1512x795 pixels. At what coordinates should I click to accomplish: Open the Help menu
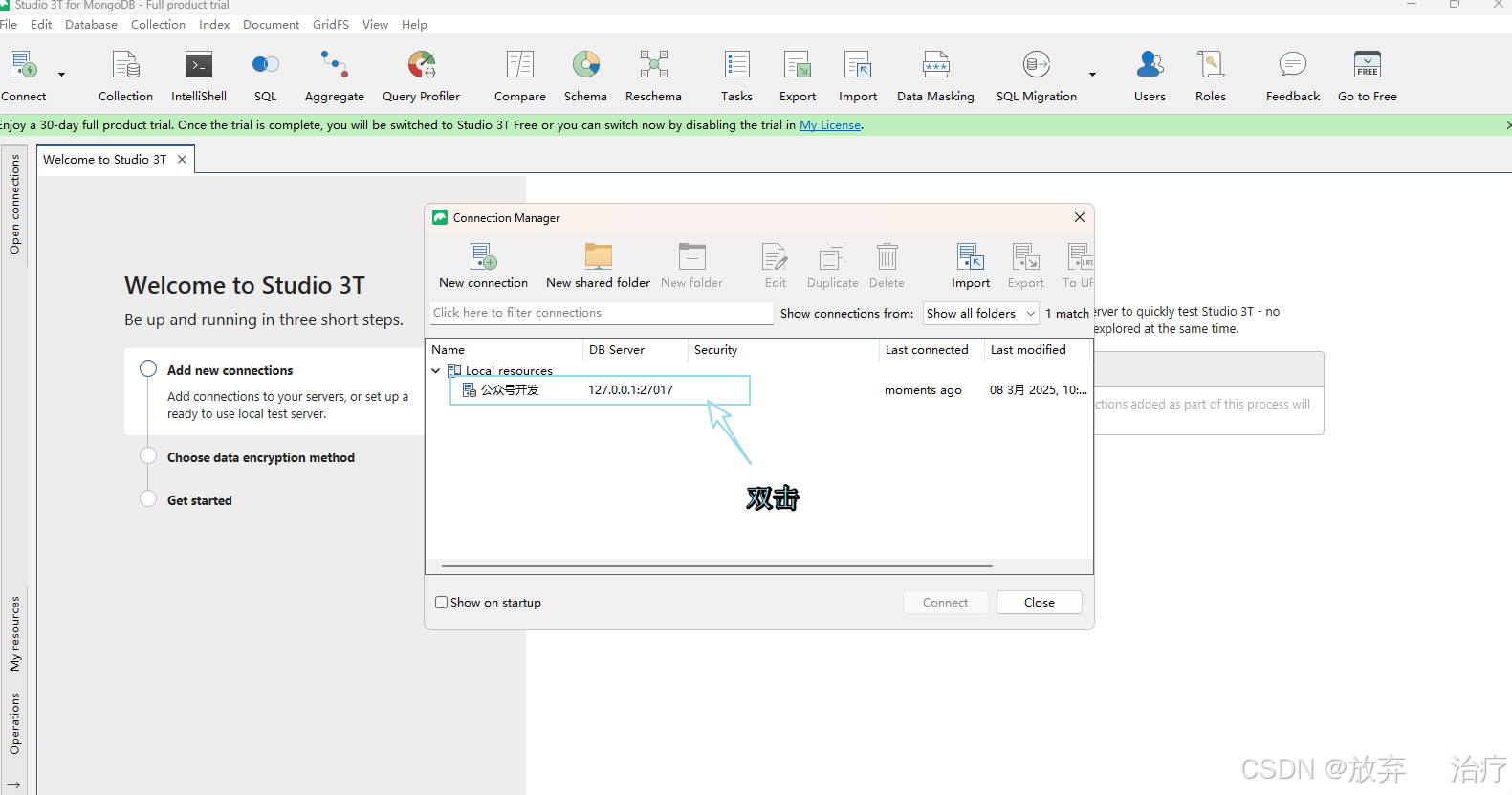click(x=414, y=25)
